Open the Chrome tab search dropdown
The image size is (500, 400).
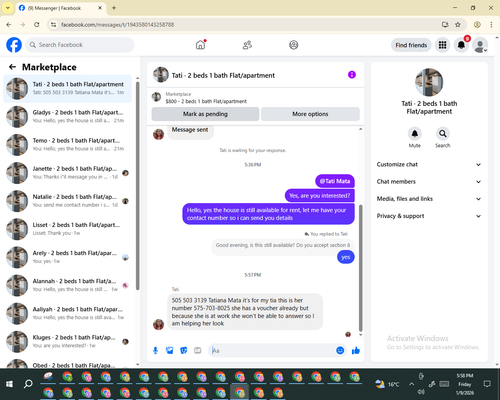(x=7, y=8)
